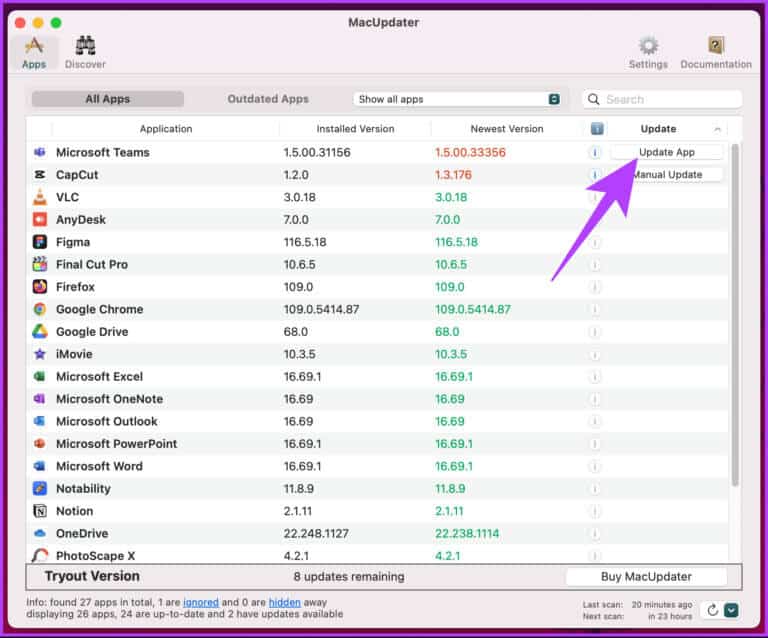This screenshot has height=638, width=768.
Task: Click the info column header icon
Action: pyautogui.click(x=597, y=129)
